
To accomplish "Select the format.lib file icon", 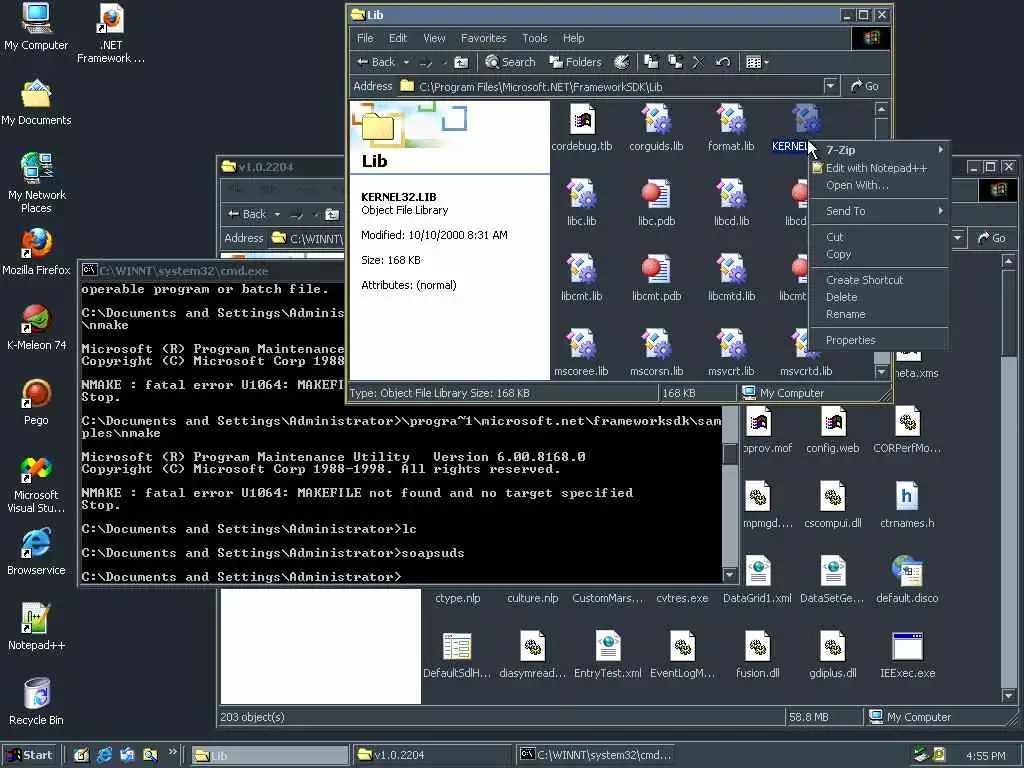I will pos(731,120).
